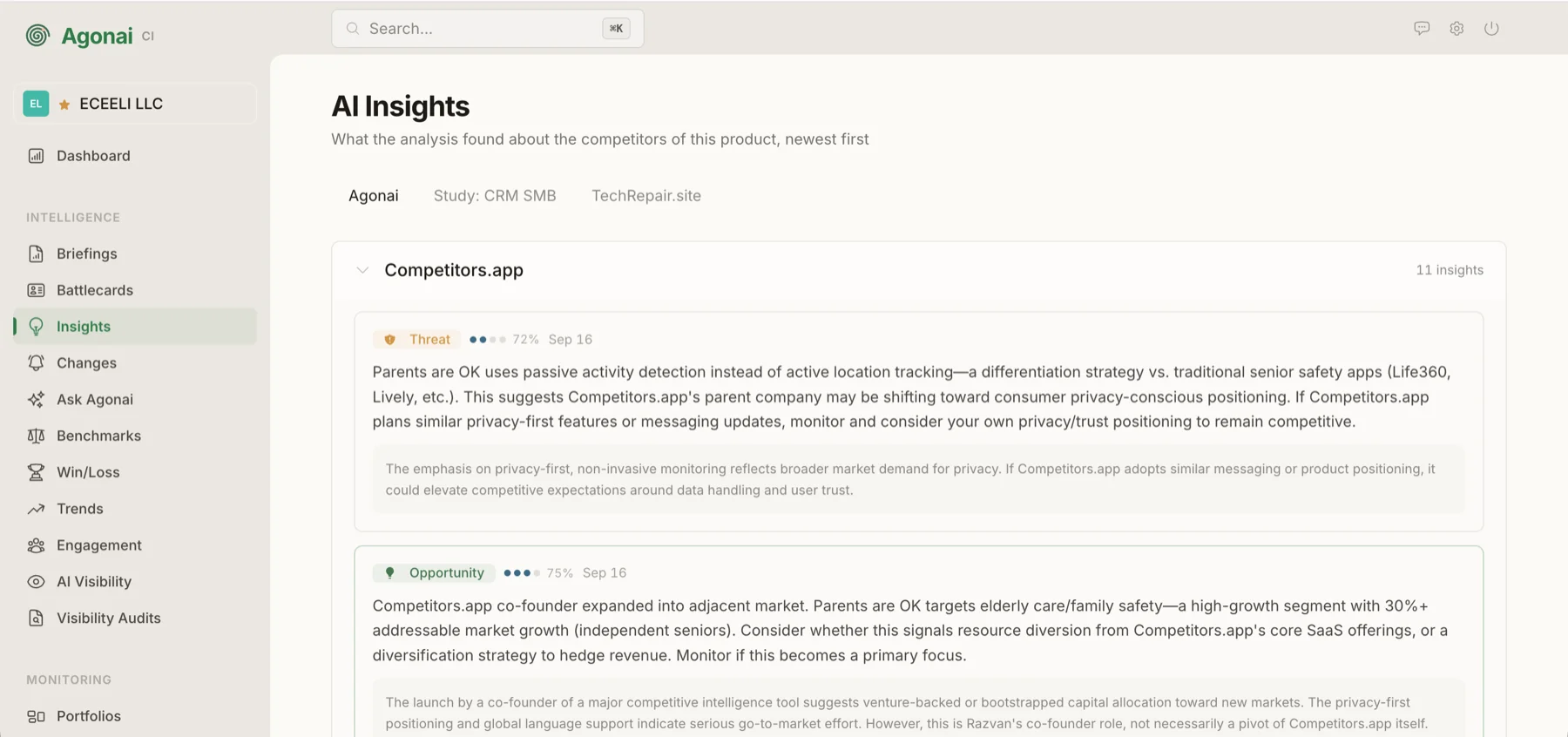Viewport: 1568px width, 737px height.
Task: Click the Briefings document icon
Action: 36,254
